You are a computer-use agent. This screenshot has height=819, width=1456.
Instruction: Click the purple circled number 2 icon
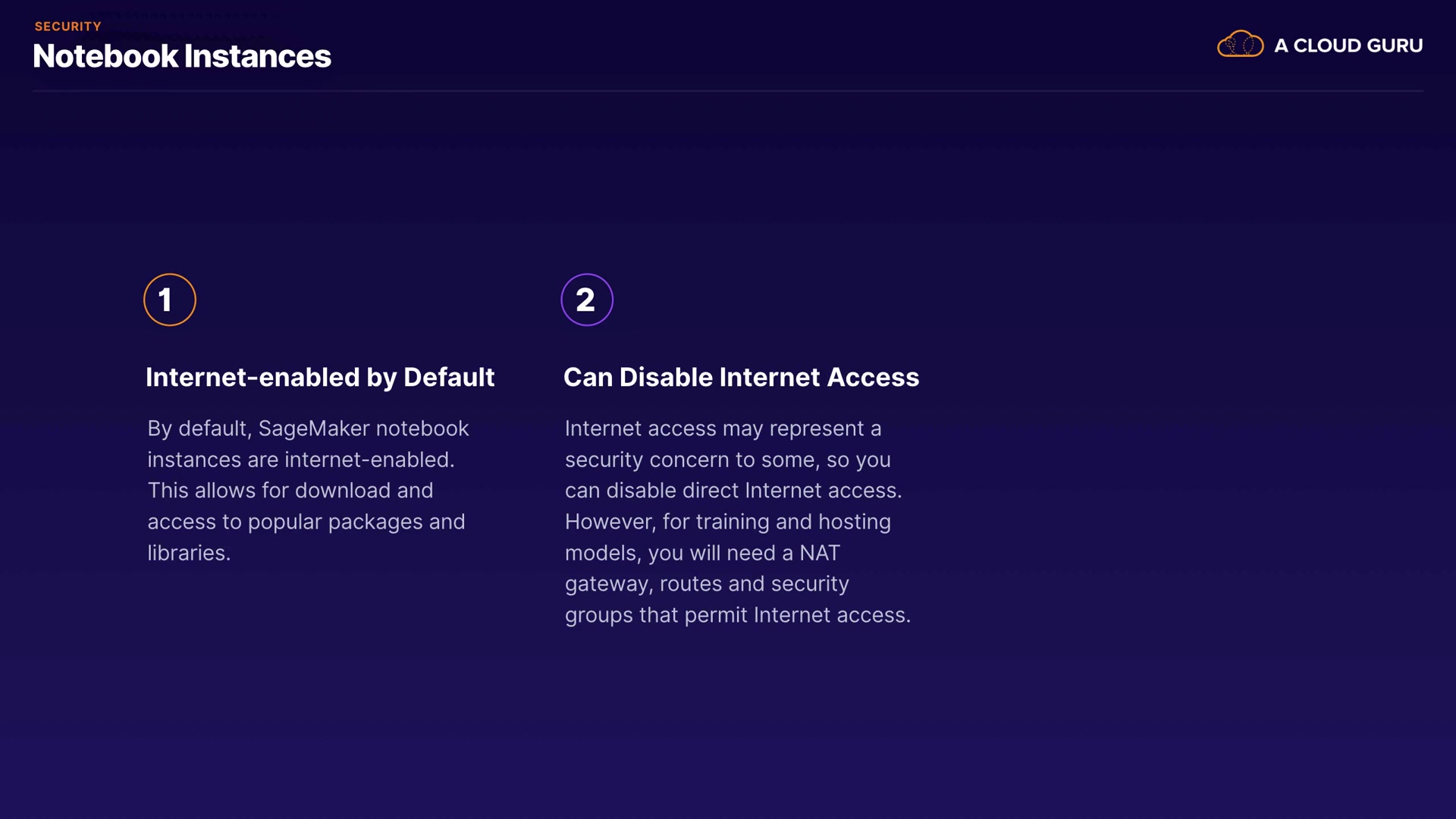click(587, 300)
